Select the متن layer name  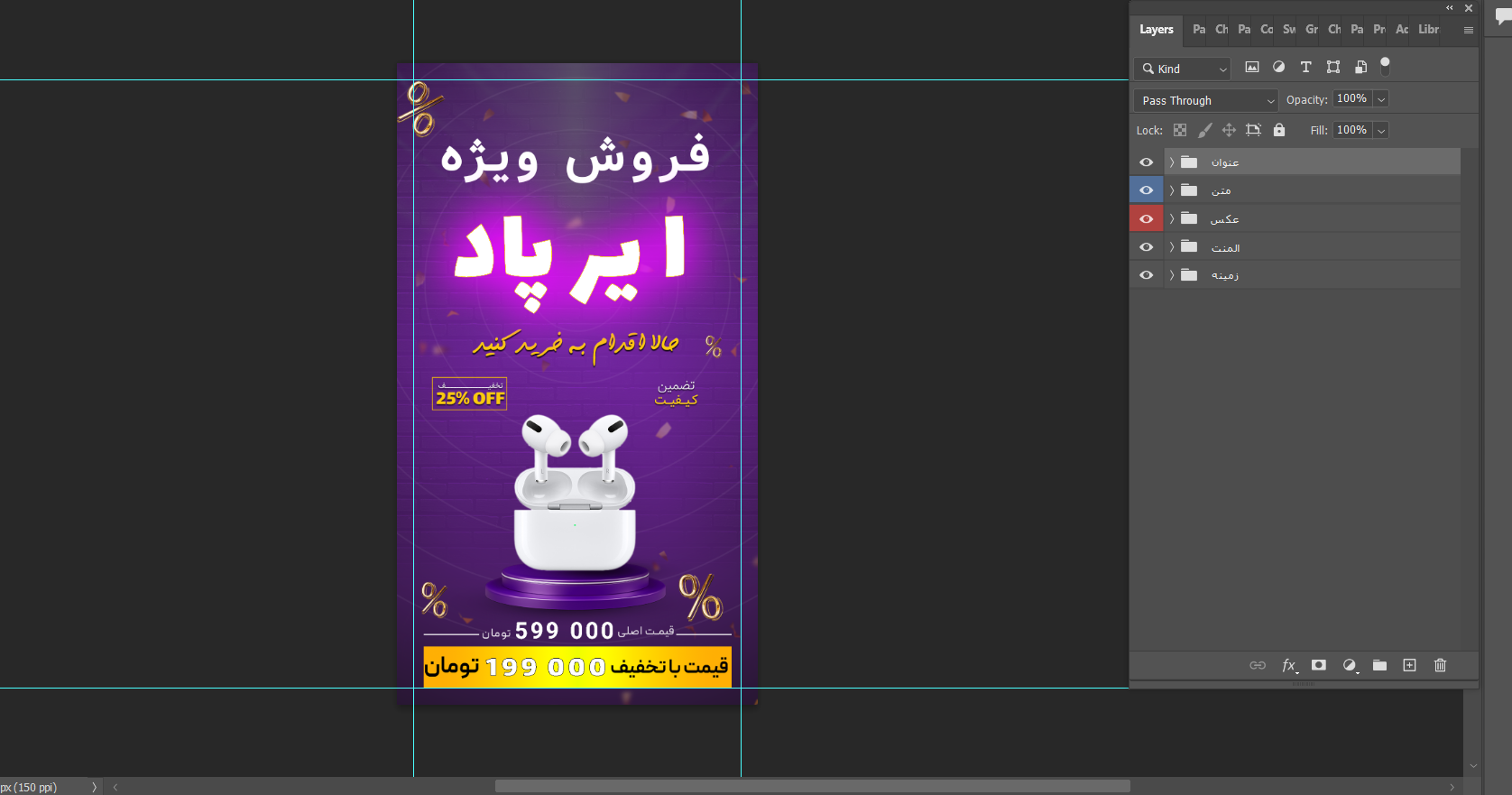tap(1221, 190)
